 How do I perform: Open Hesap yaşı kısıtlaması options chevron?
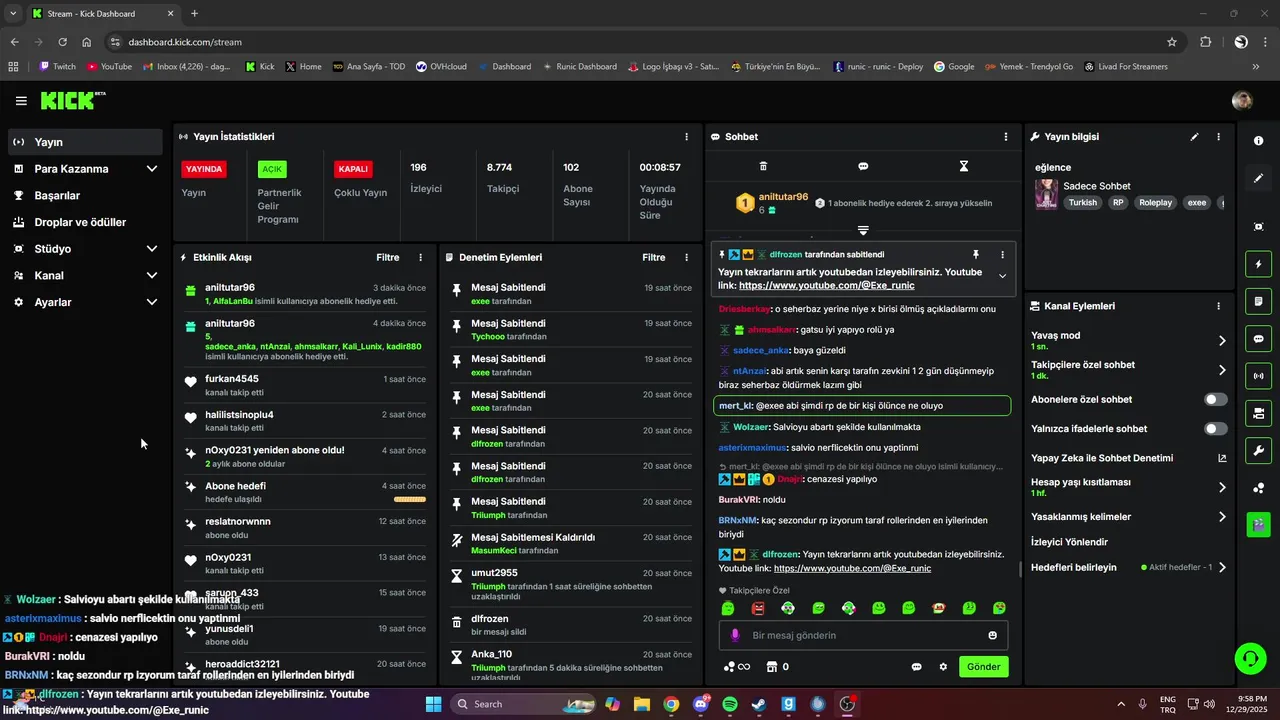(1221, 487)
